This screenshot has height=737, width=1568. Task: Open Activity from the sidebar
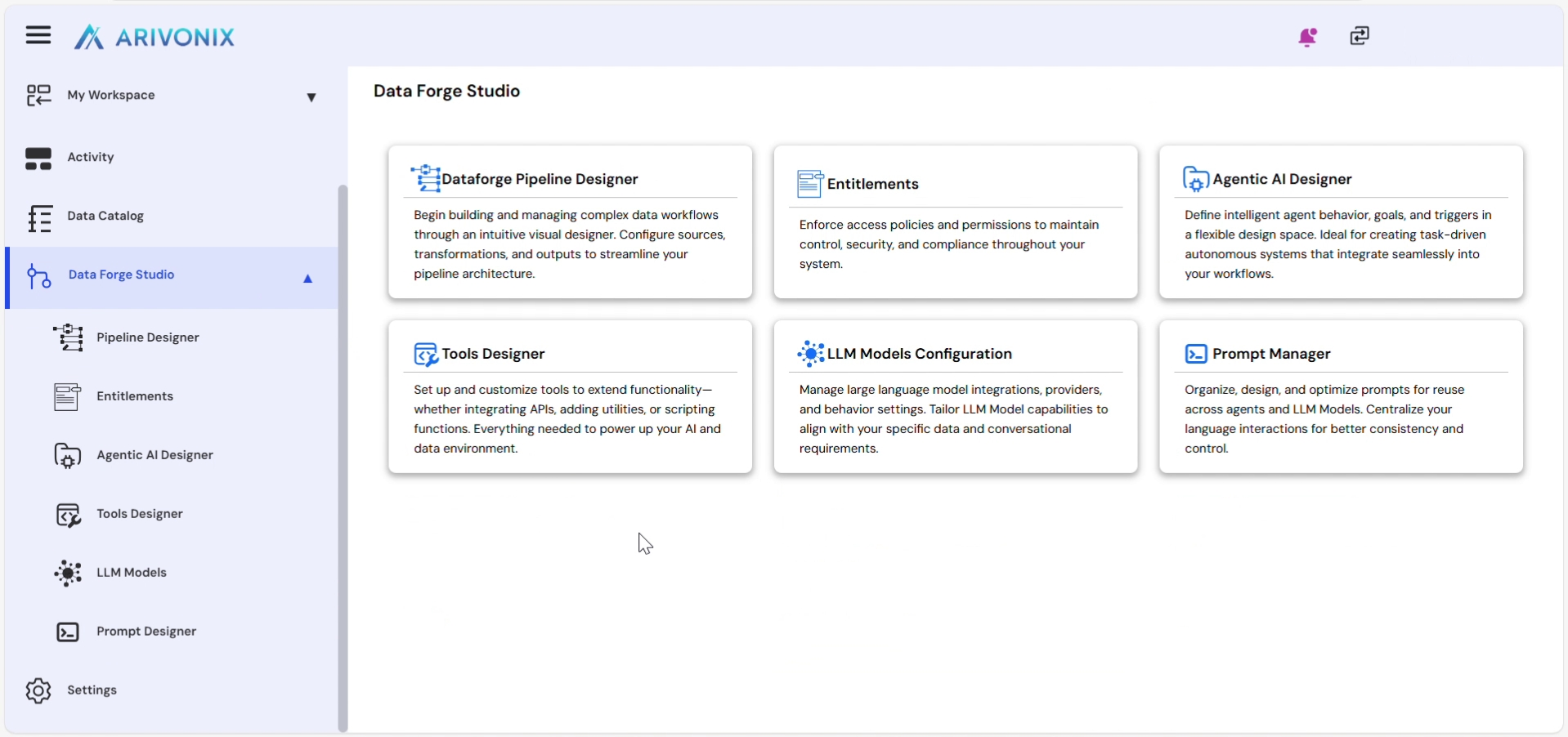pyautogui.click(x=90, y=158)
